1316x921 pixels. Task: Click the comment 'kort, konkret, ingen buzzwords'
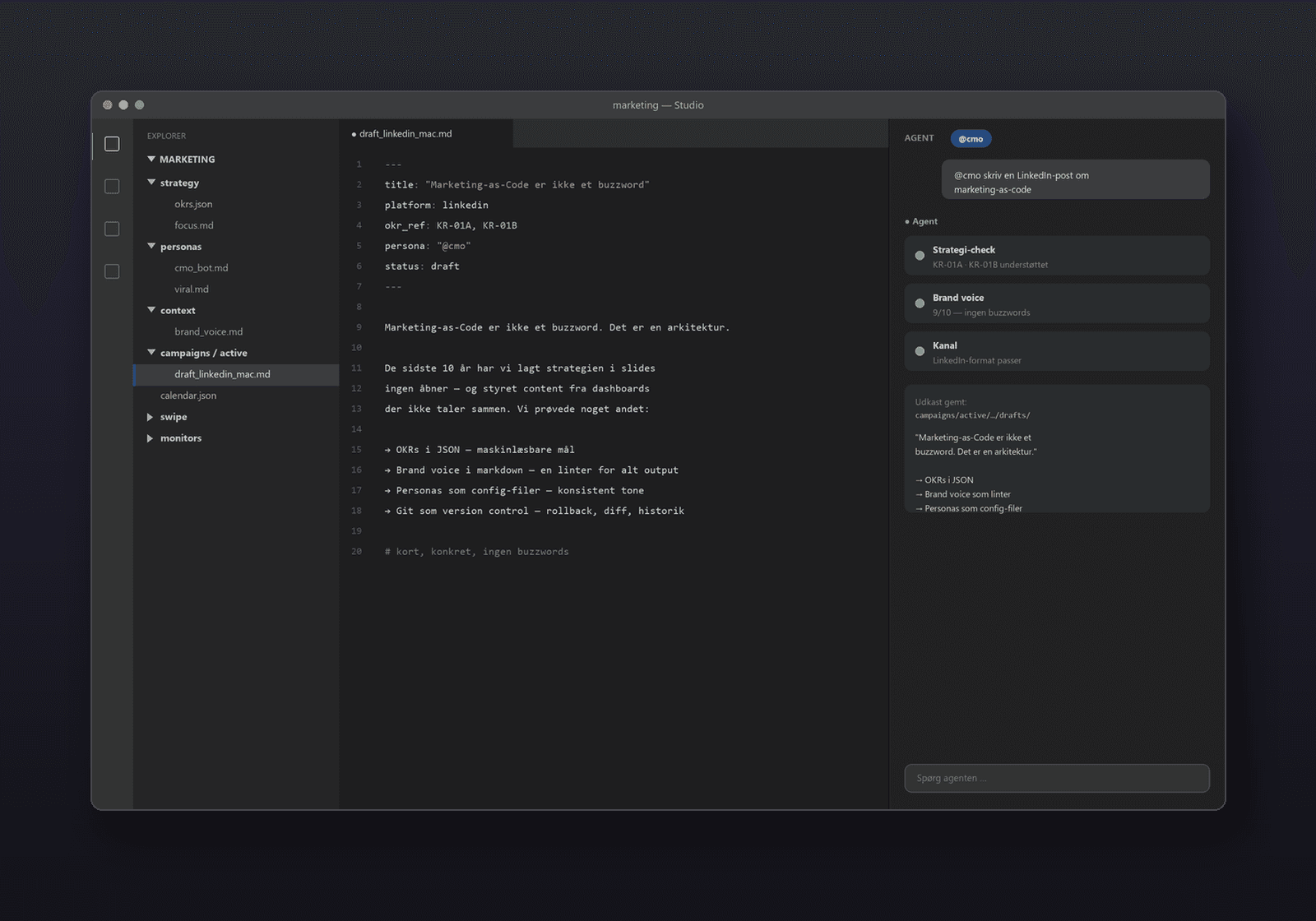click(476, 552)
